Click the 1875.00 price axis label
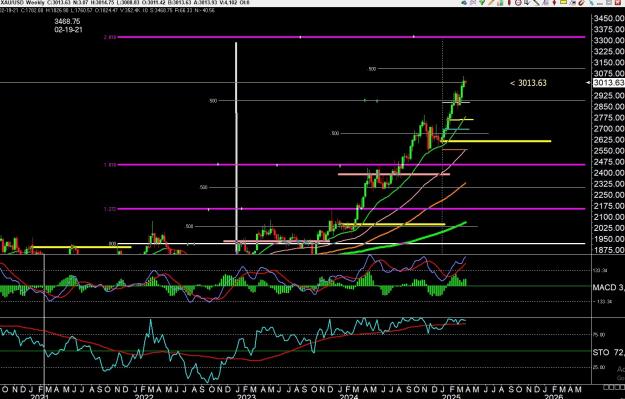The width and height of the screenshot is (625, 399). click(609, 250)
